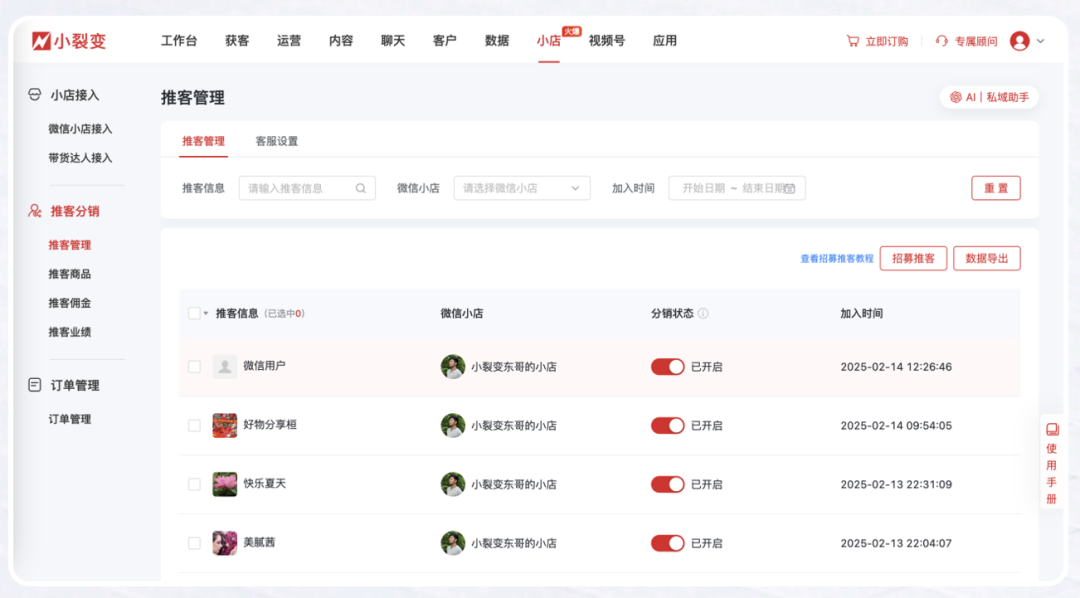Click the 招募推客 button
The width and height of the screenshot is (1080, 598).
tap(911, 258)
